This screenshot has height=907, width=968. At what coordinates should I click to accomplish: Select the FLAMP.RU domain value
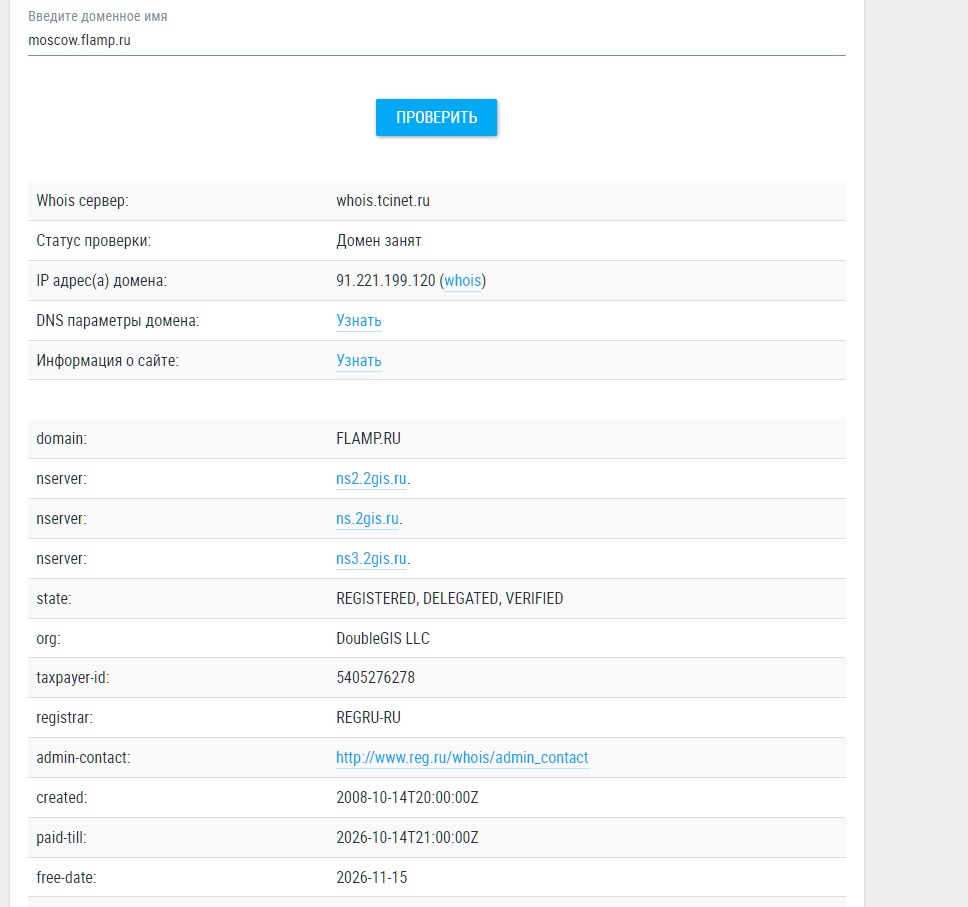pyautogui.click(x=368, y=438)
